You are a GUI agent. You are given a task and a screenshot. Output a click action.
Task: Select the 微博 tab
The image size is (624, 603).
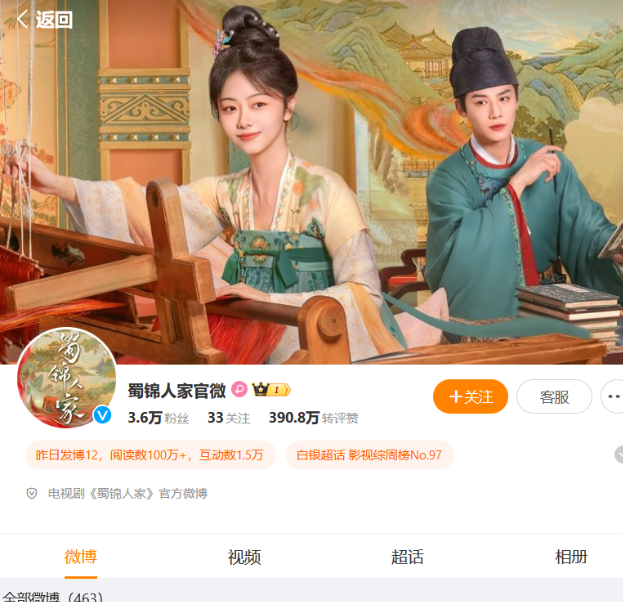[81, 557]
